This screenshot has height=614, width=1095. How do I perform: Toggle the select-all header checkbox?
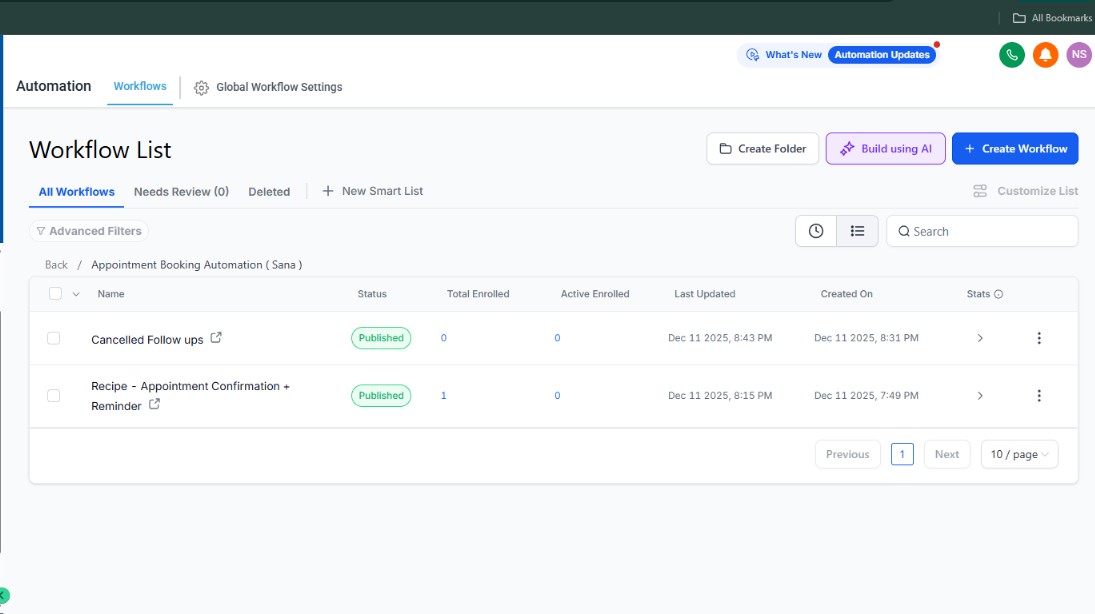pos(55,294)
